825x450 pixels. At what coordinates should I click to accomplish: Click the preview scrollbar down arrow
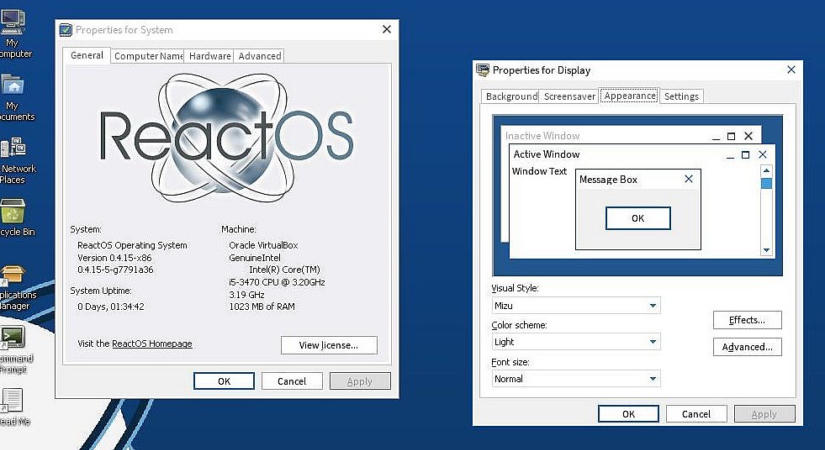766,250
